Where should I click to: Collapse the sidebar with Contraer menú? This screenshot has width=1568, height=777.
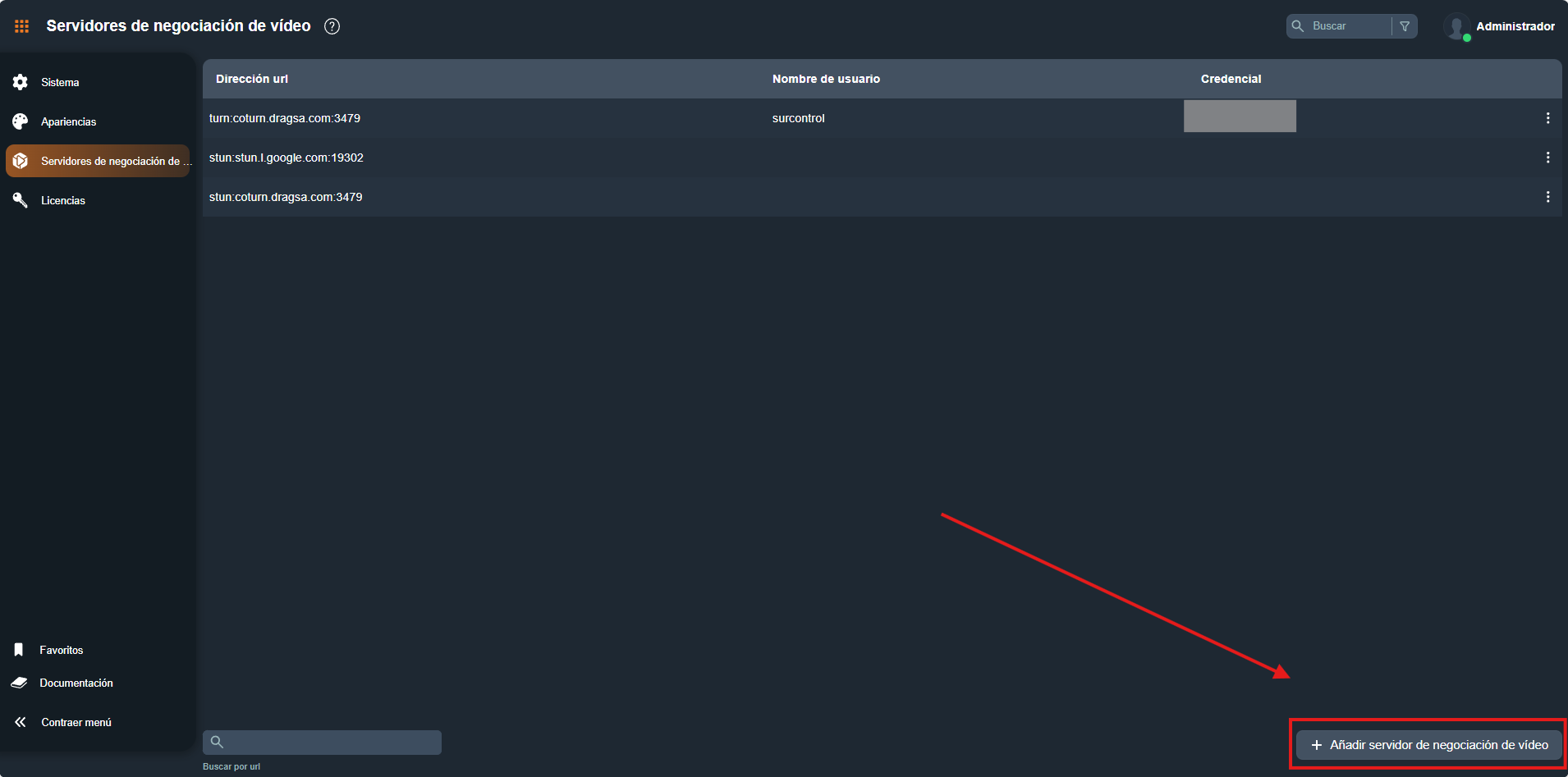[76, 722]
